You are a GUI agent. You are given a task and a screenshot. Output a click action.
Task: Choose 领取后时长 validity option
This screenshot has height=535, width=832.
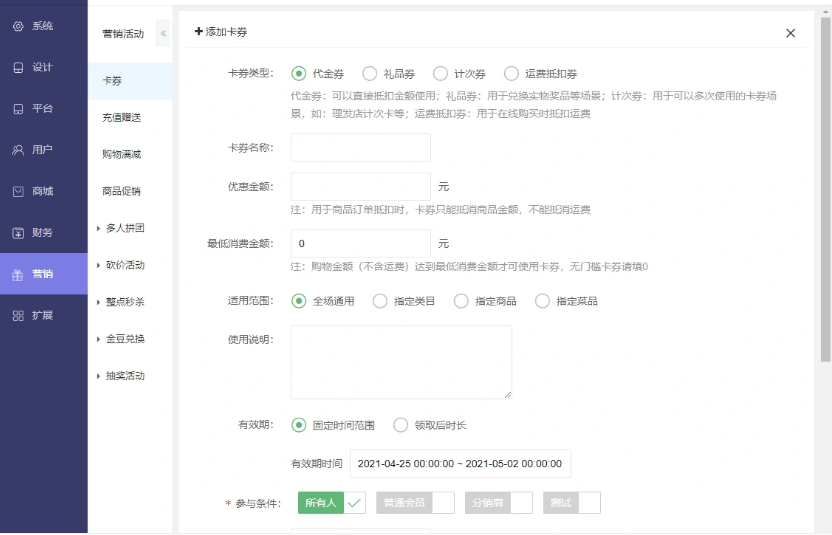pos(401,425)
